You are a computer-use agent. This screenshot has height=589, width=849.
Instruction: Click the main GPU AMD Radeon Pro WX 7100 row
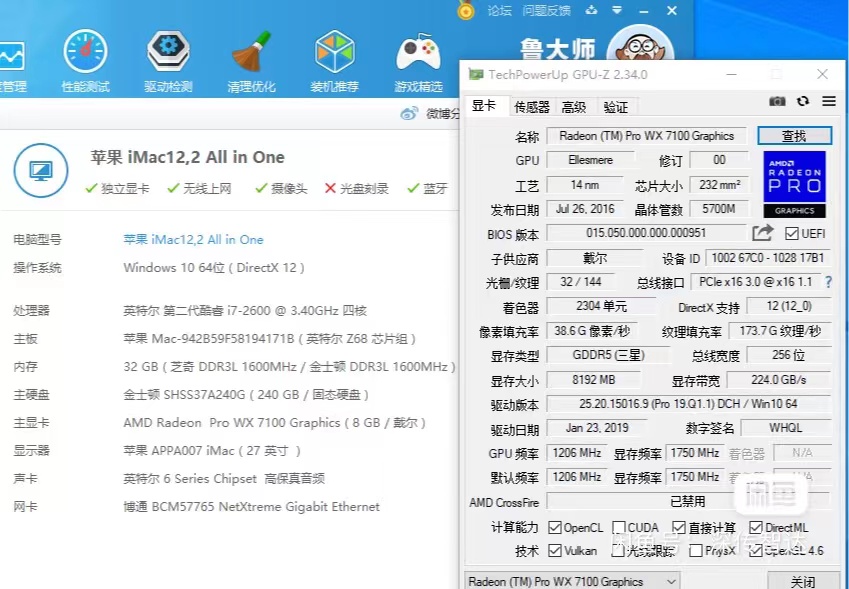(x=275, y=423)
